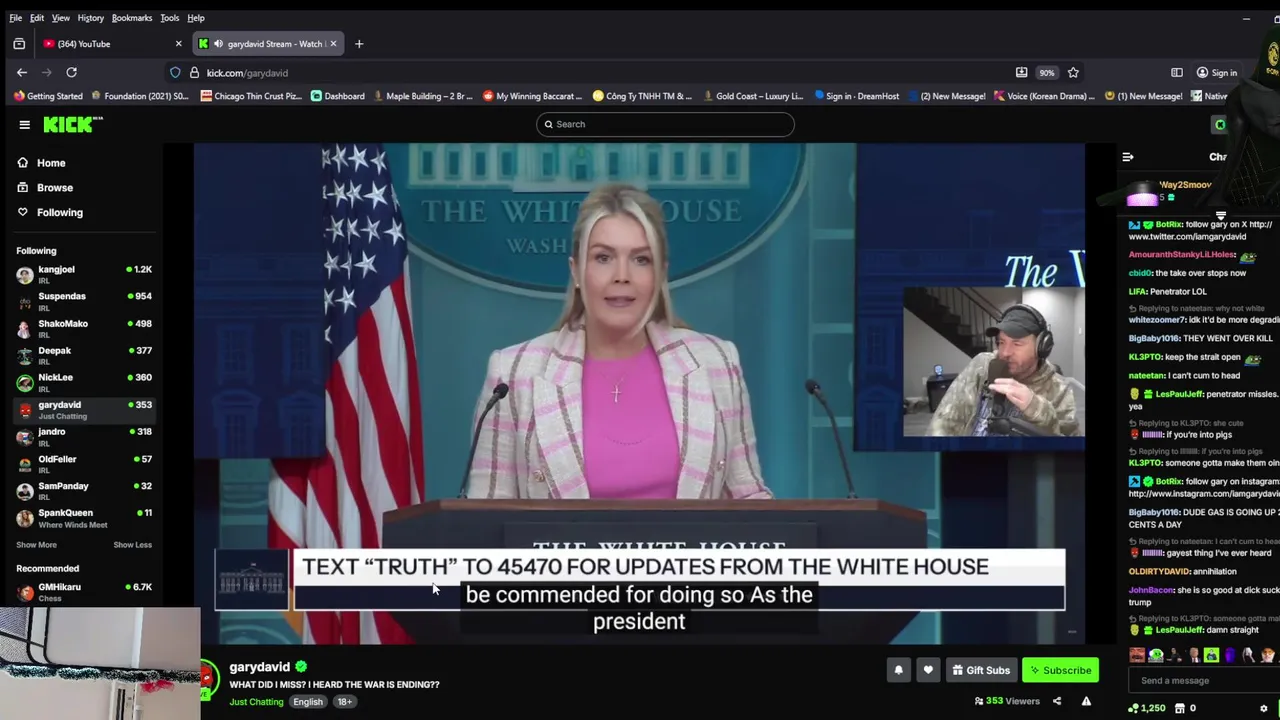
Task: Open the History menu
Action: tap(91, 18)
